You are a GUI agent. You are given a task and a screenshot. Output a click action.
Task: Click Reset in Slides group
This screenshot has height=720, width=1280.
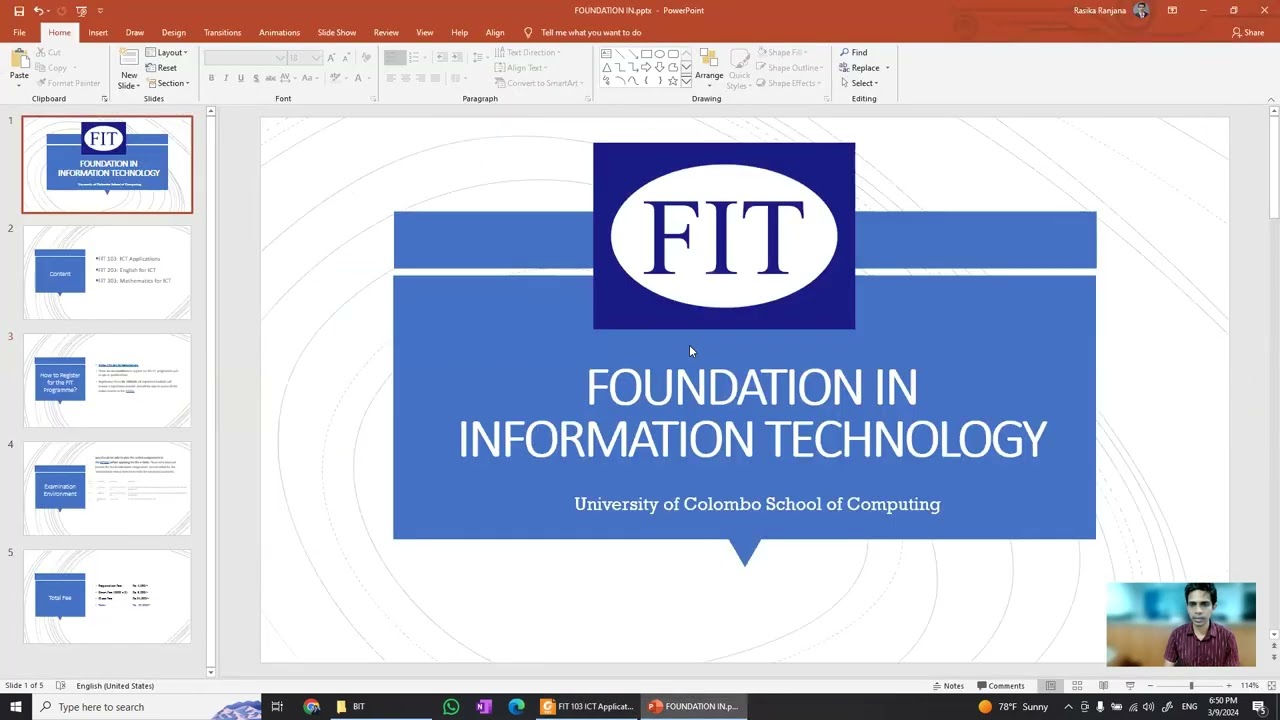tap(161, 68)
